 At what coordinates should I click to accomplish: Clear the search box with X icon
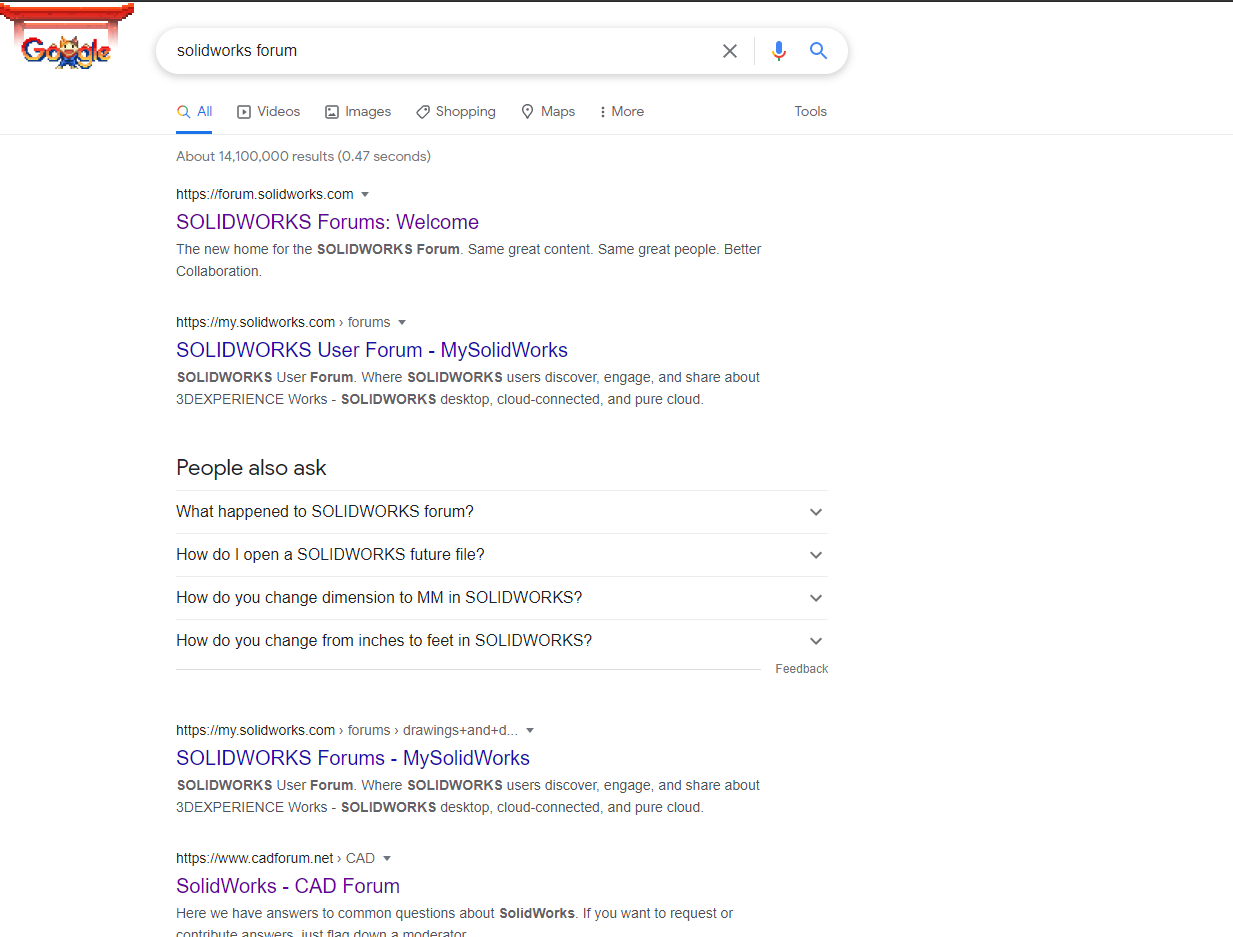(730, 51)
